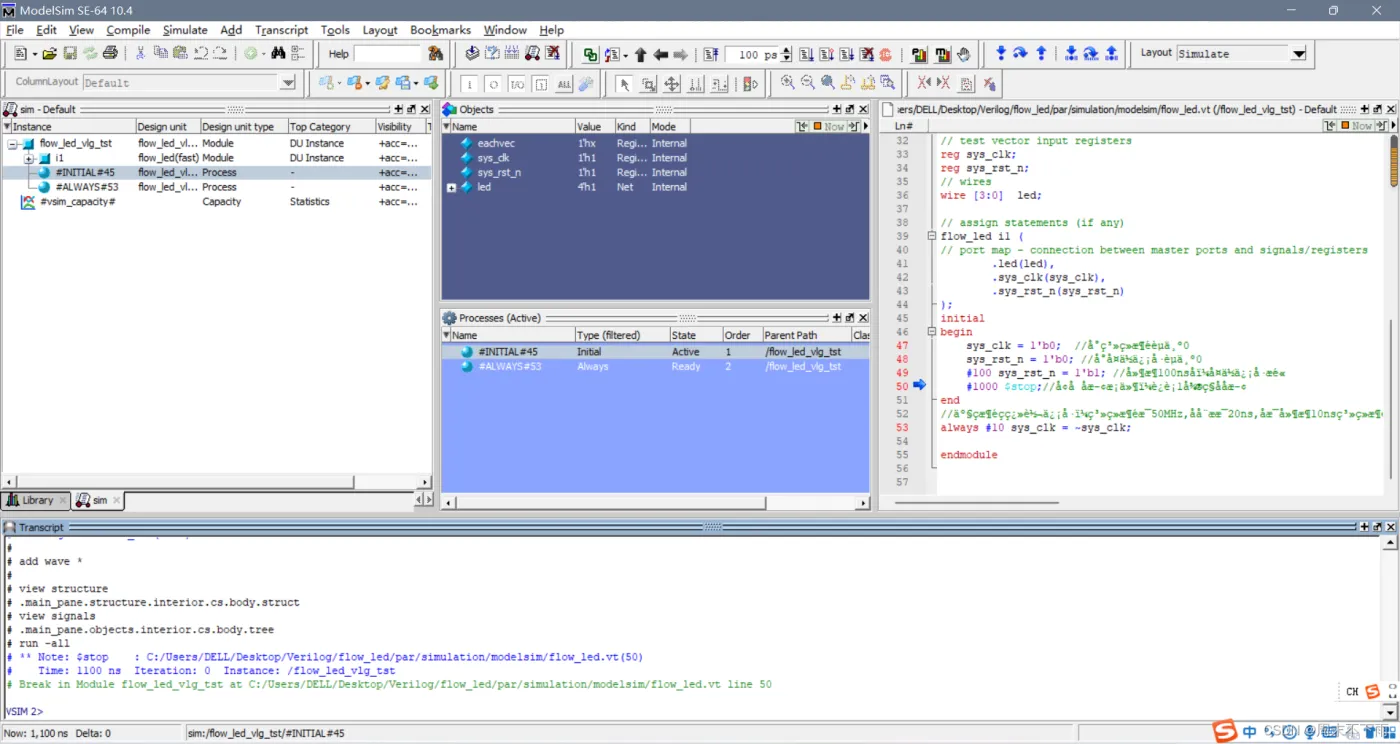1400x744 pixels.
Task: Increase the run length stepper up arrow
Action: [x=786, y=50]
